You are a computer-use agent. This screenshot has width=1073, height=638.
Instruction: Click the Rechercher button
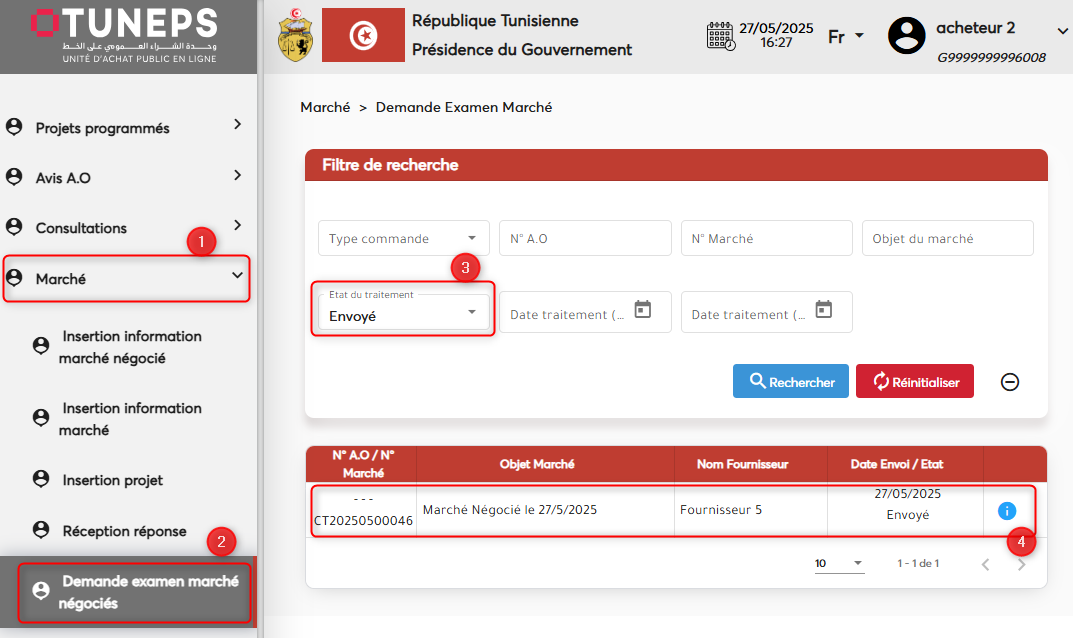pos(791,381)
